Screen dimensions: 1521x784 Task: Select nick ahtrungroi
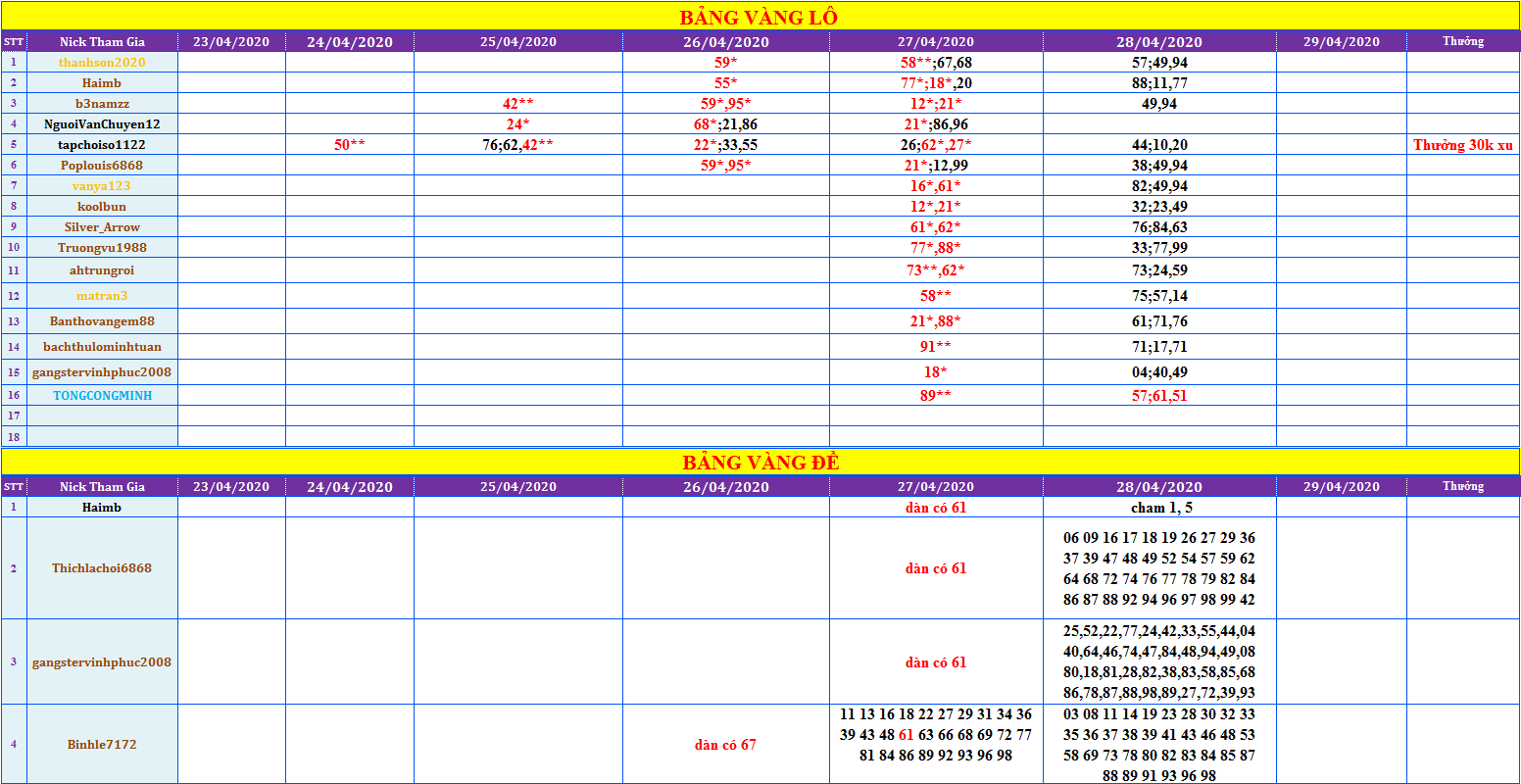tap(102, 270)
